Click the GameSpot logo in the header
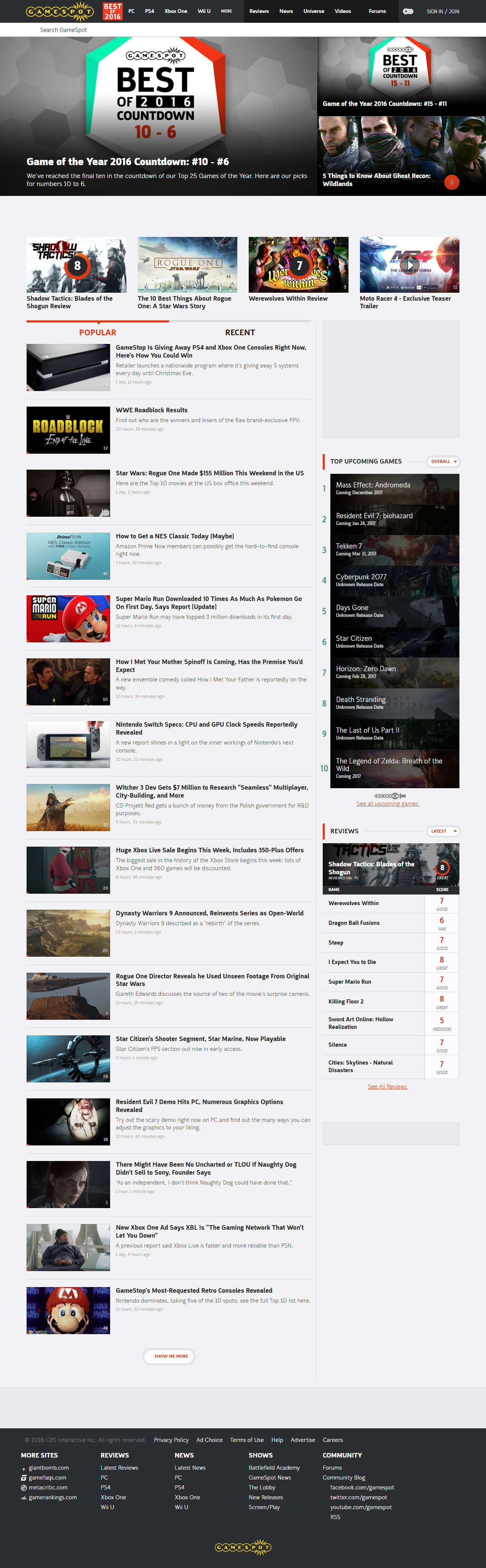 60,11
